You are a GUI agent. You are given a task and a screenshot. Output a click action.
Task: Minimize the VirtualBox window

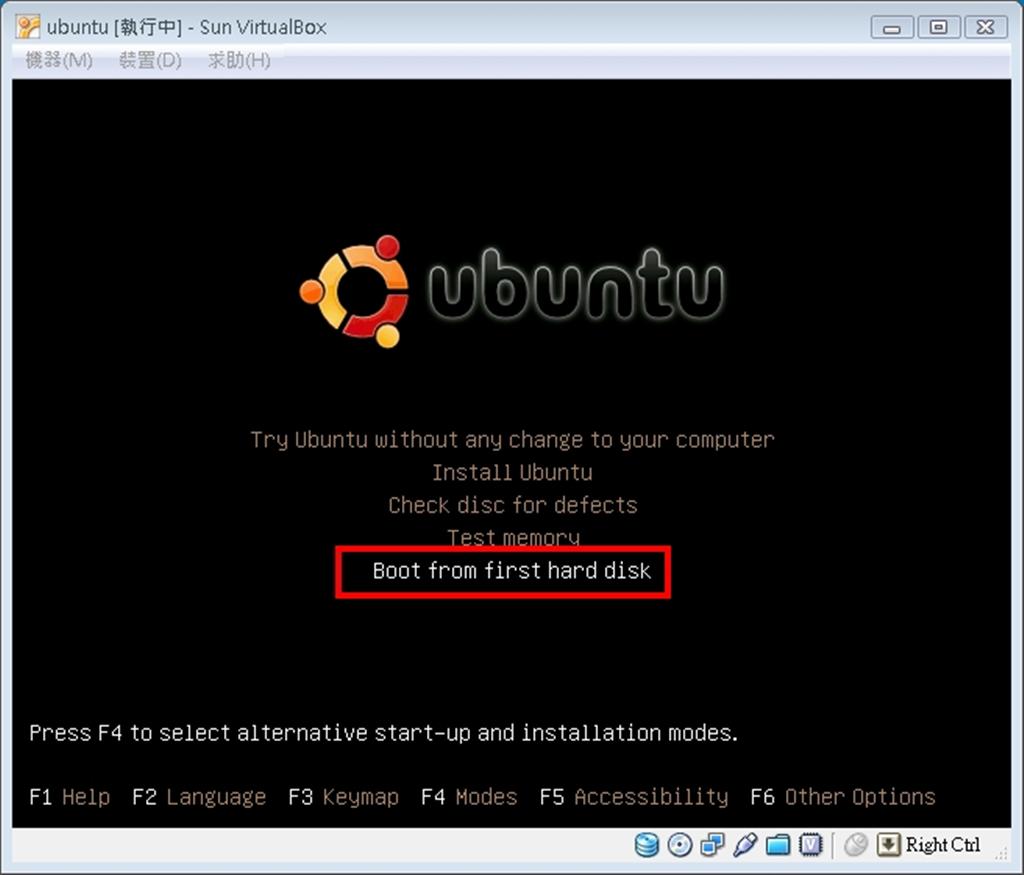[x=892, y=27]
